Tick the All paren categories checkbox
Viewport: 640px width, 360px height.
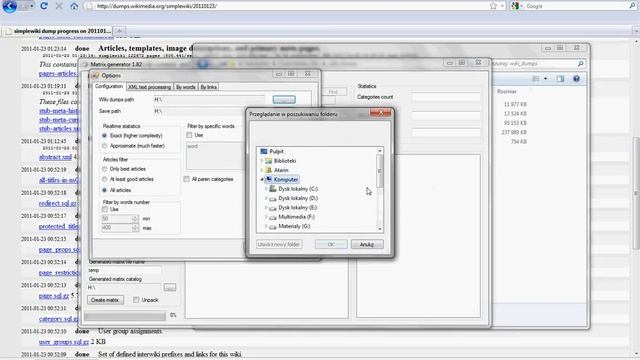pos(187,179)
